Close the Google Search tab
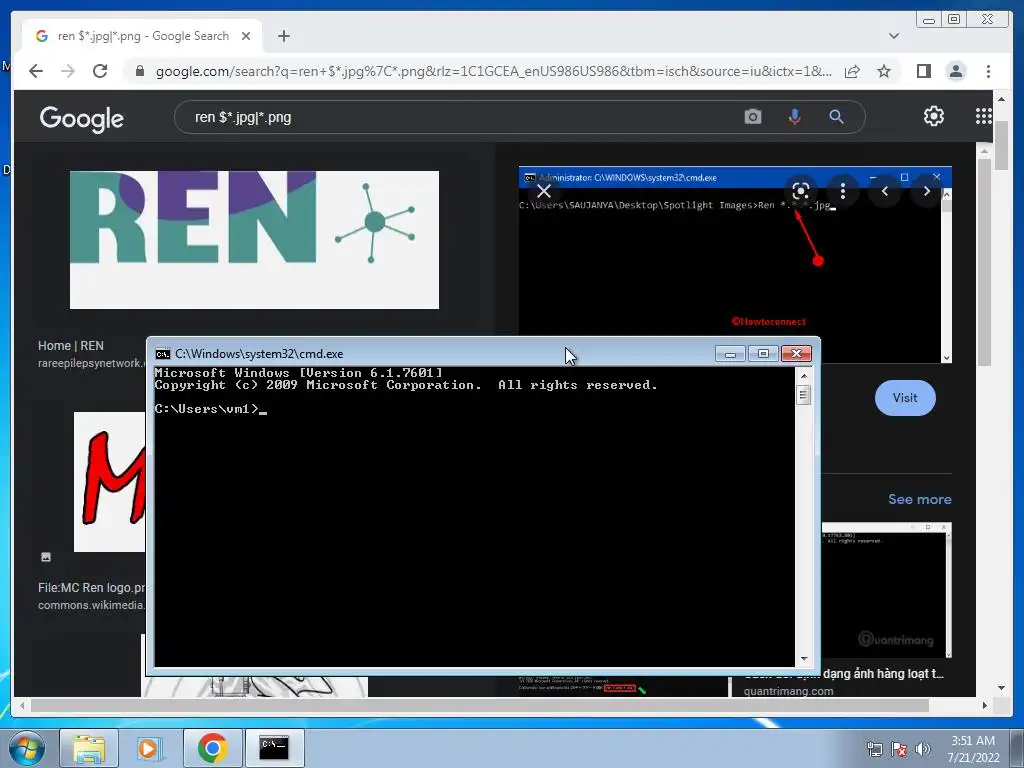 (246, 36)
